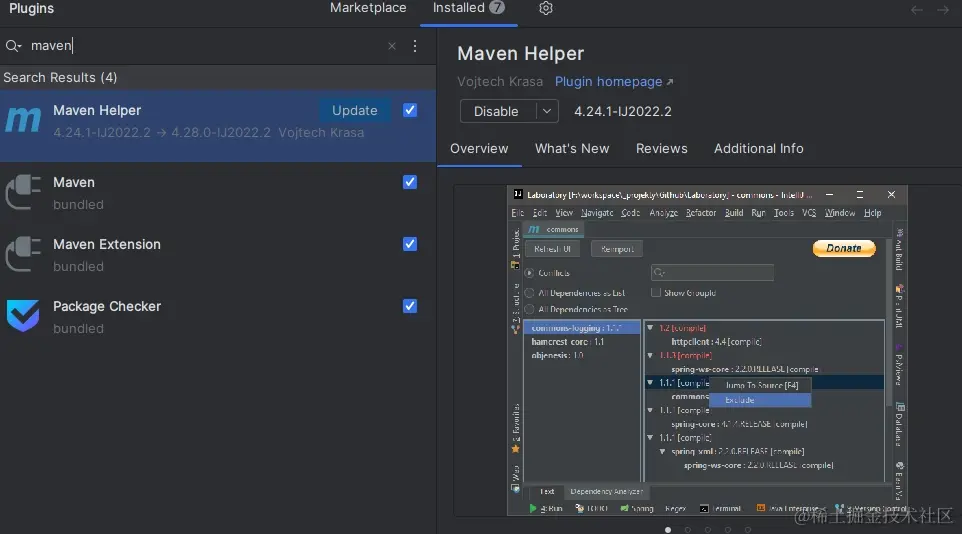
Task: Select the Package Checker plugin row
Action: (x=218, y=317)
